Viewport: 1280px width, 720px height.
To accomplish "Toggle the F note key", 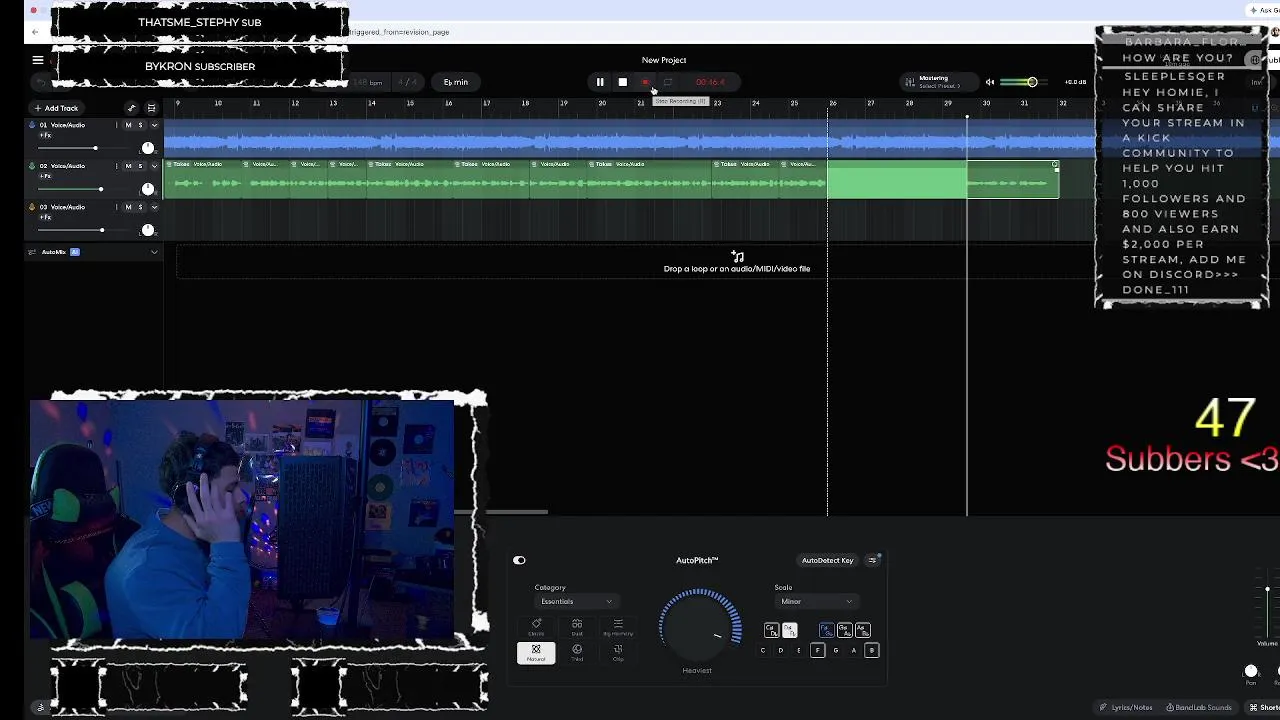I will (x=817, y=650).
